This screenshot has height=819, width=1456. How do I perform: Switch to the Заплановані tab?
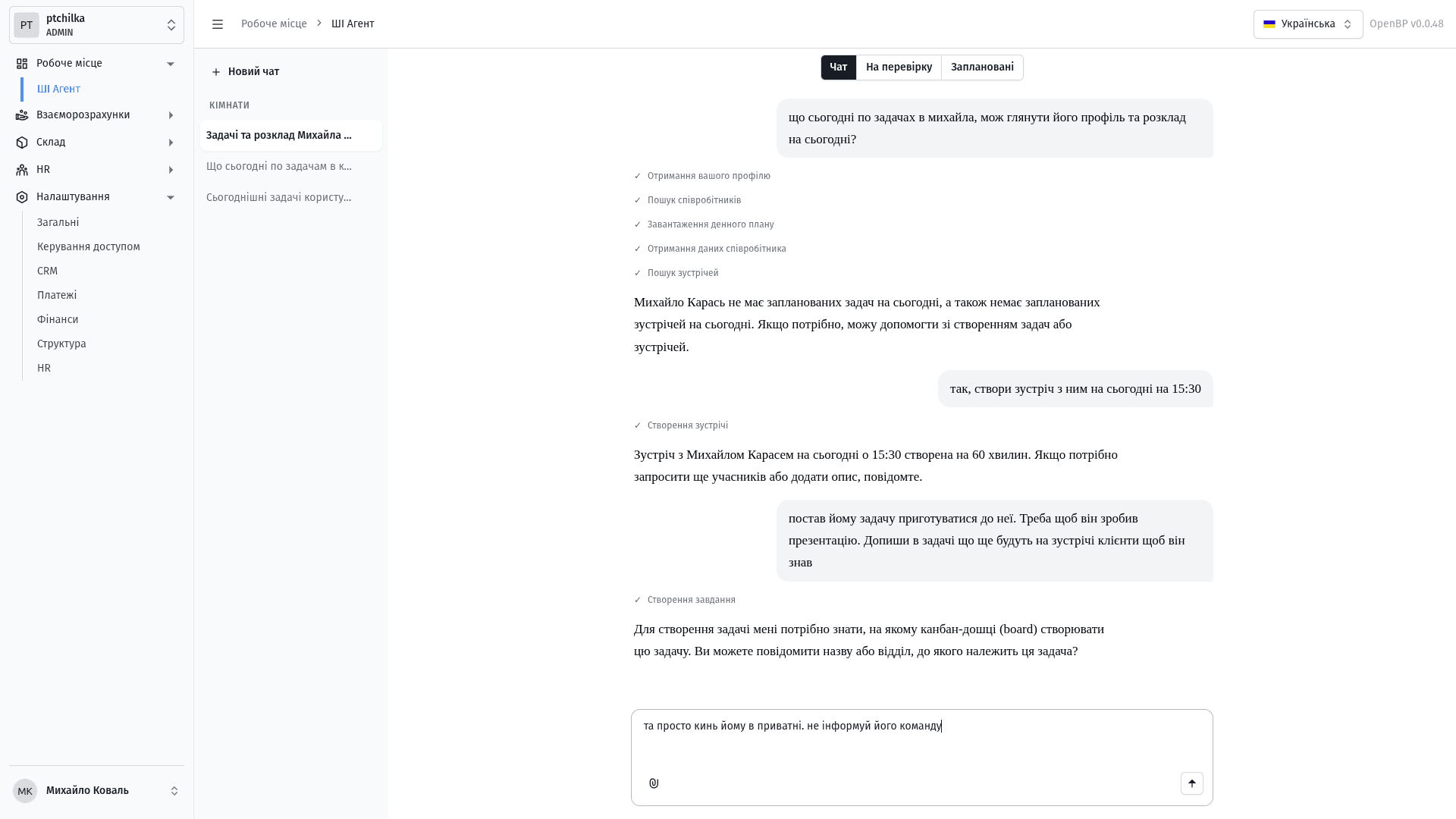[x=982, y=67]
